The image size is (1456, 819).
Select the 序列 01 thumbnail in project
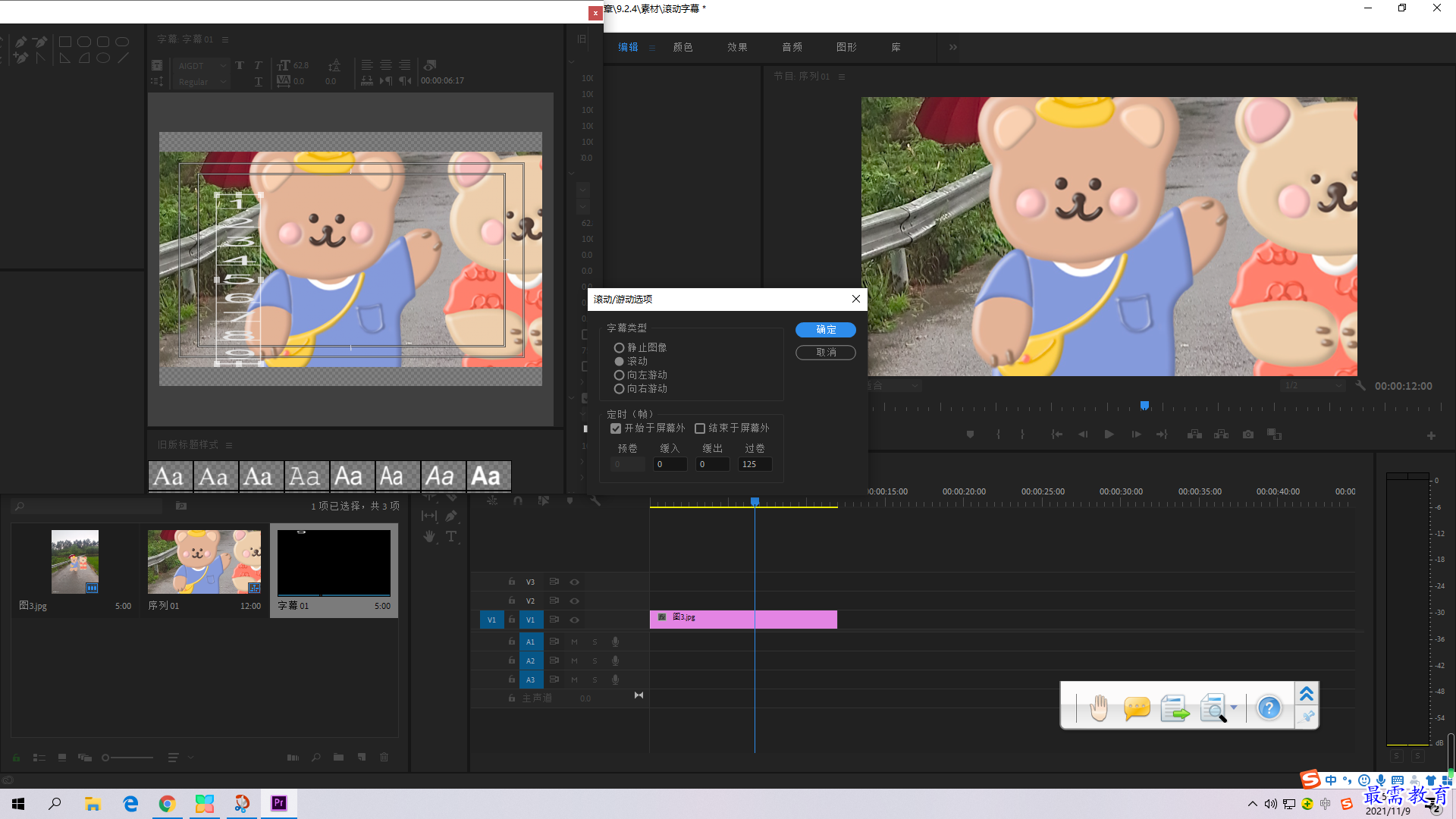click(x=204, y=562)
